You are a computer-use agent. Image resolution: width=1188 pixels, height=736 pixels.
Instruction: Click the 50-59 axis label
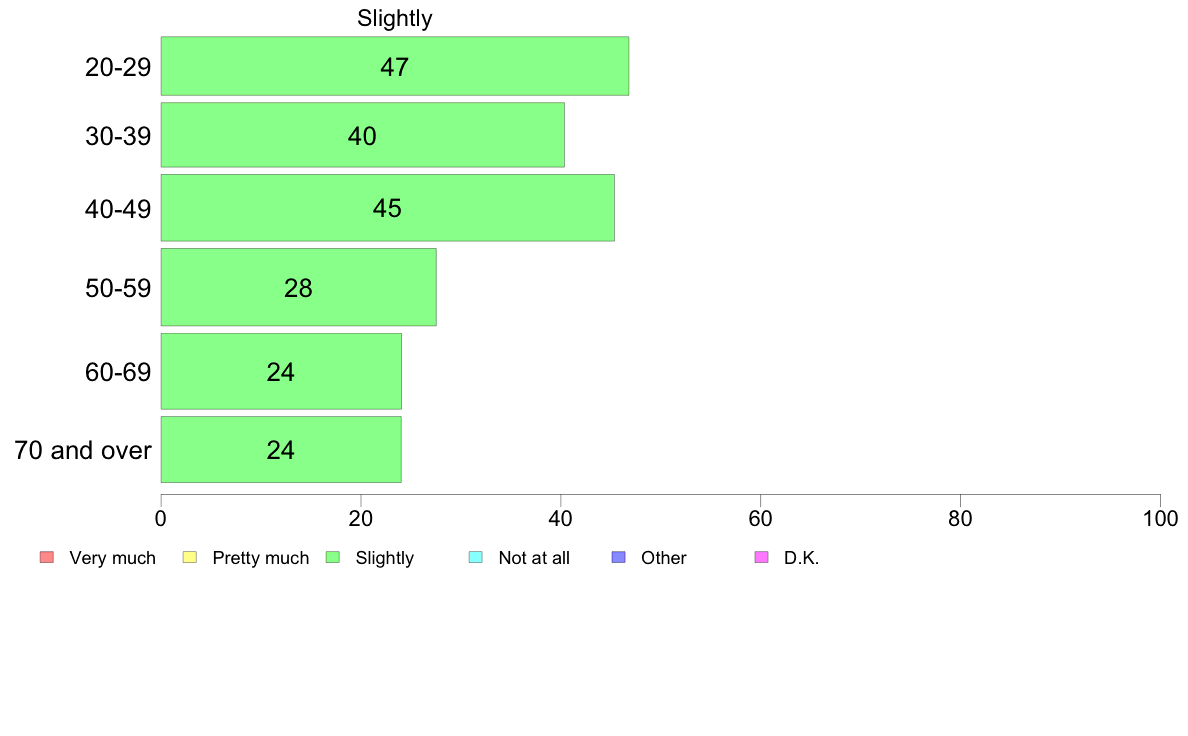pos(118,288)
